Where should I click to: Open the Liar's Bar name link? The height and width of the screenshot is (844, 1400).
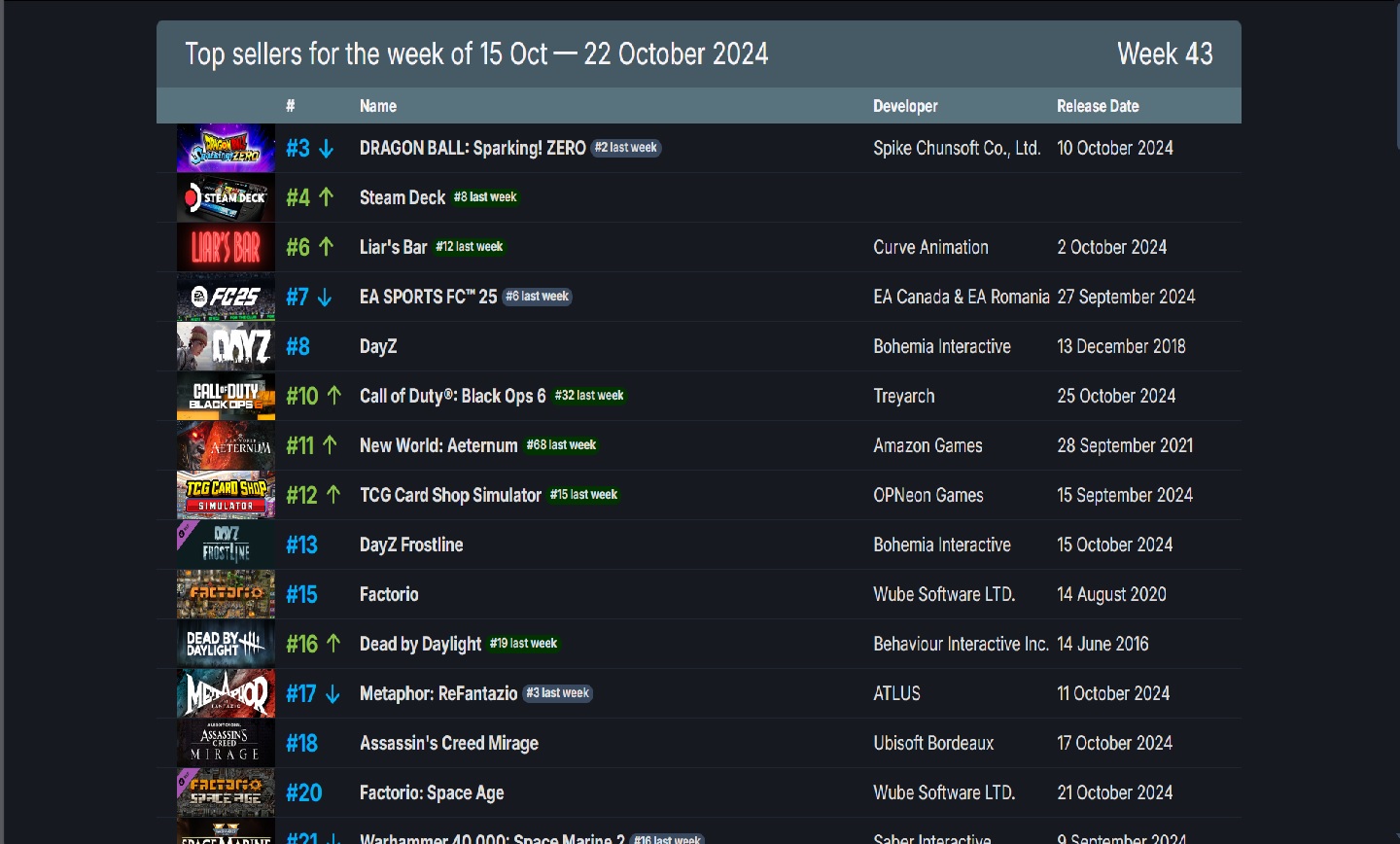394,247
